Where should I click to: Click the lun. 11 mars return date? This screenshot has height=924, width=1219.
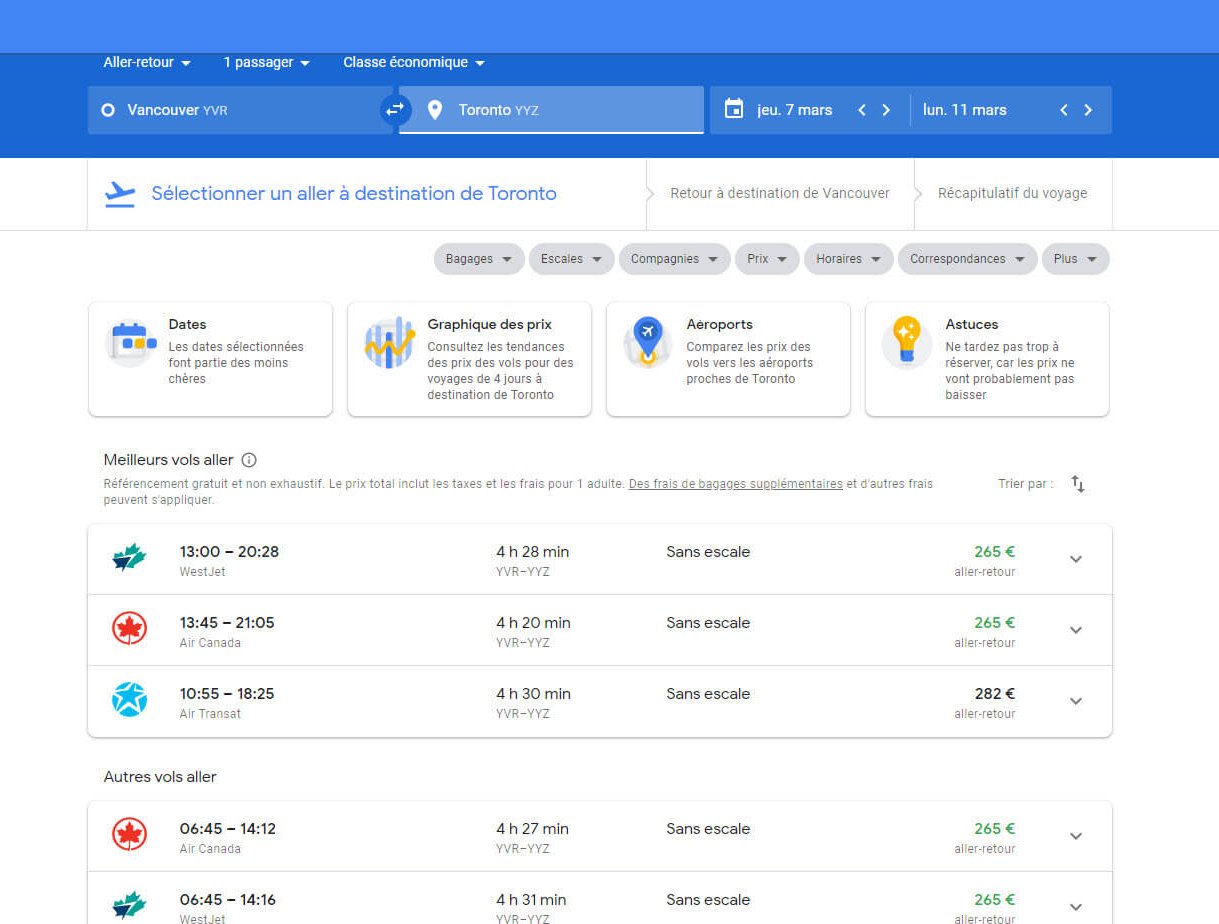(x=965, y=110)
